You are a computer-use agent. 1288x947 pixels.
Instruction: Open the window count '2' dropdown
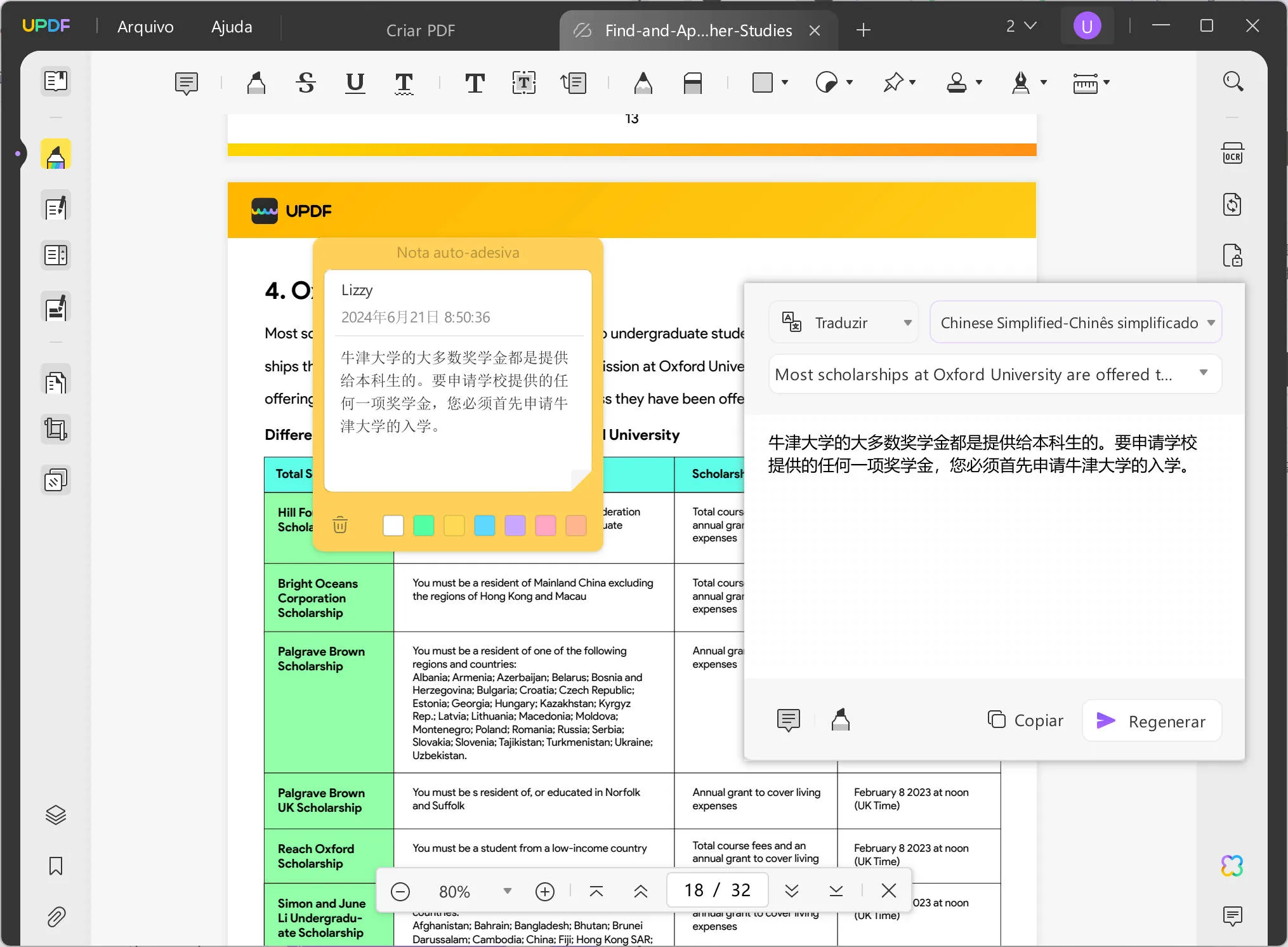coord(1021,26)
